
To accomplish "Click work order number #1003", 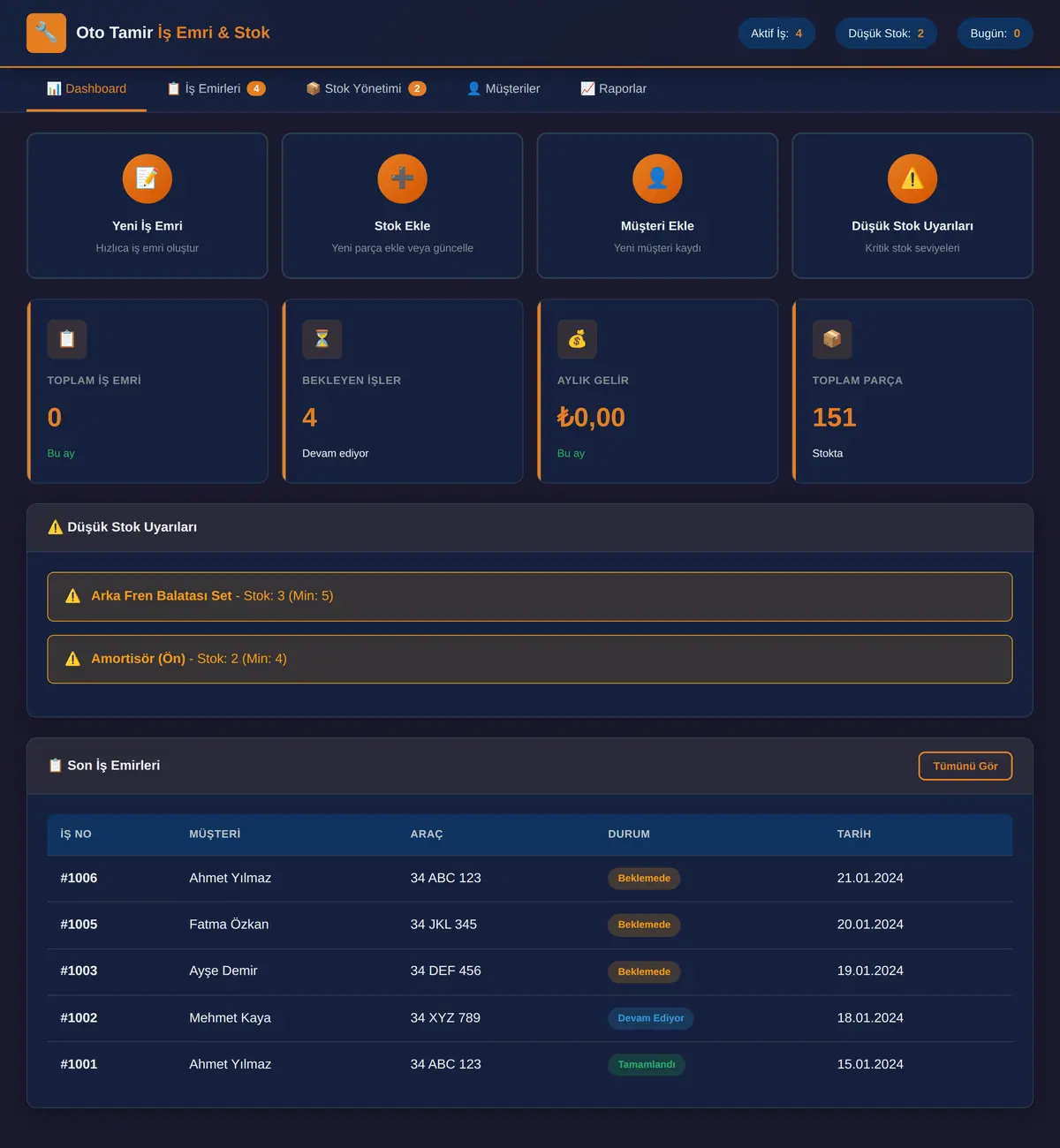I will [x=79, y=971].
